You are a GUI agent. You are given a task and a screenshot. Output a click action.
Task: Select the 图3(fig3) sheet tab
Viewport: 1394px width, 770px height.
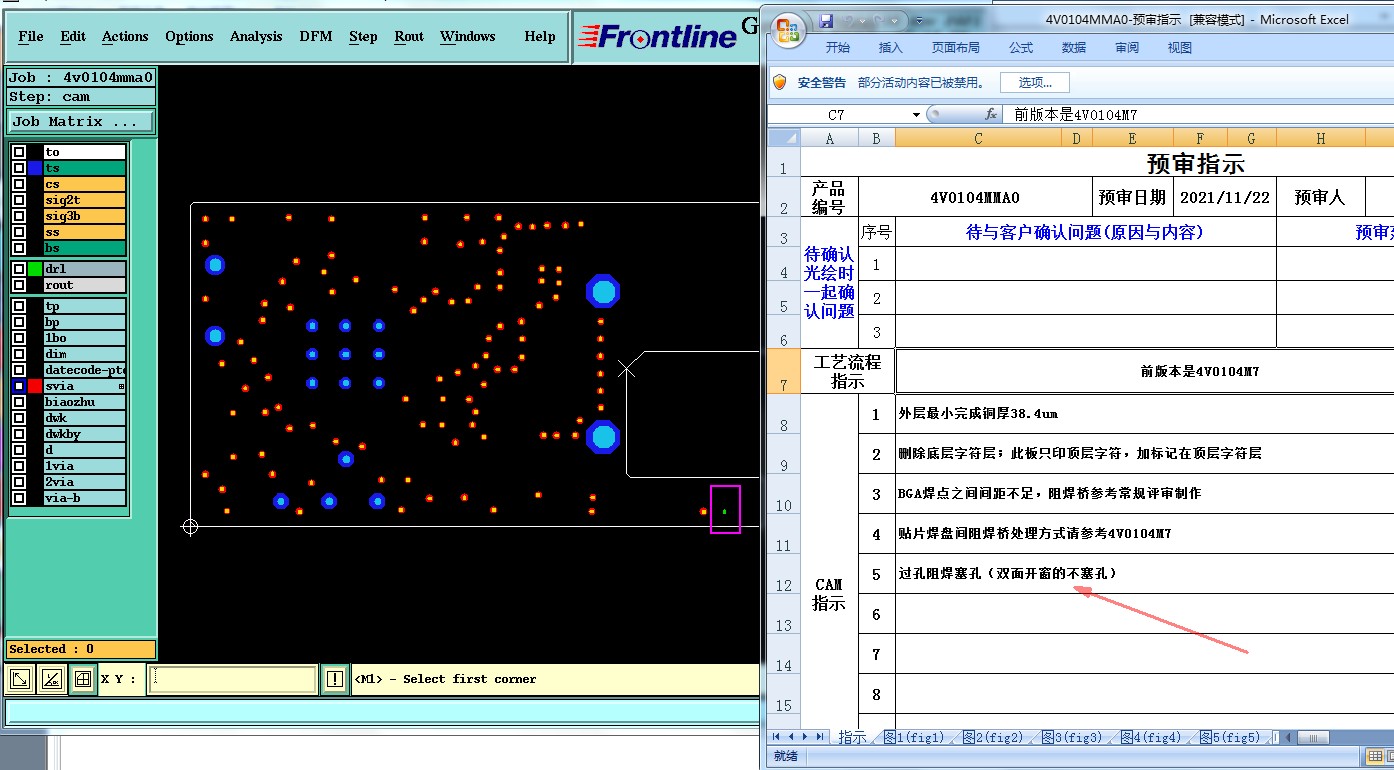[x=1072, y=738]
